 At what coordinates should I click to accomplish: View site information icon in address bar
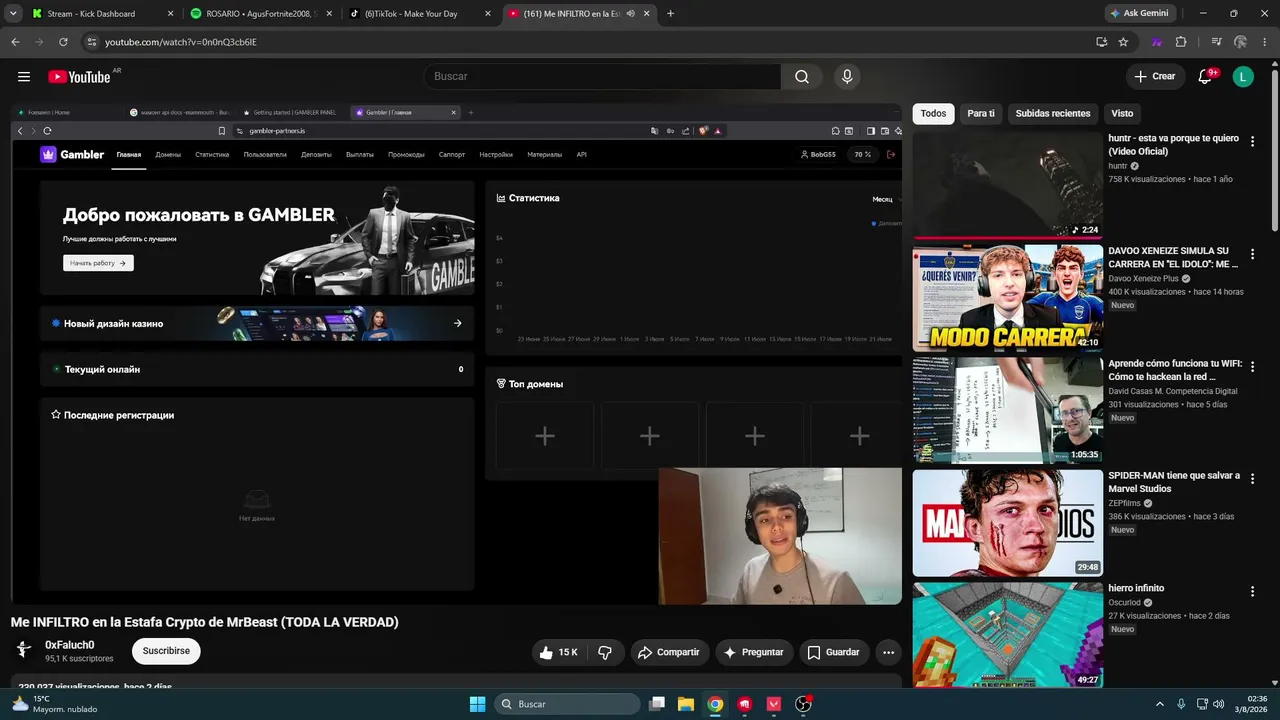[92, 42]
